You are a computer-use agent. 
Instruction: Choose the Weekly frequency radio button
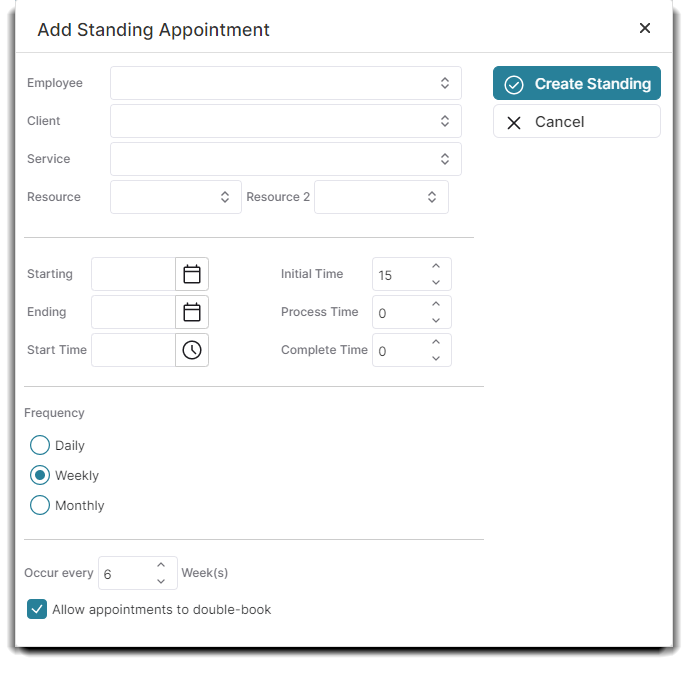(x=40, y=475)
